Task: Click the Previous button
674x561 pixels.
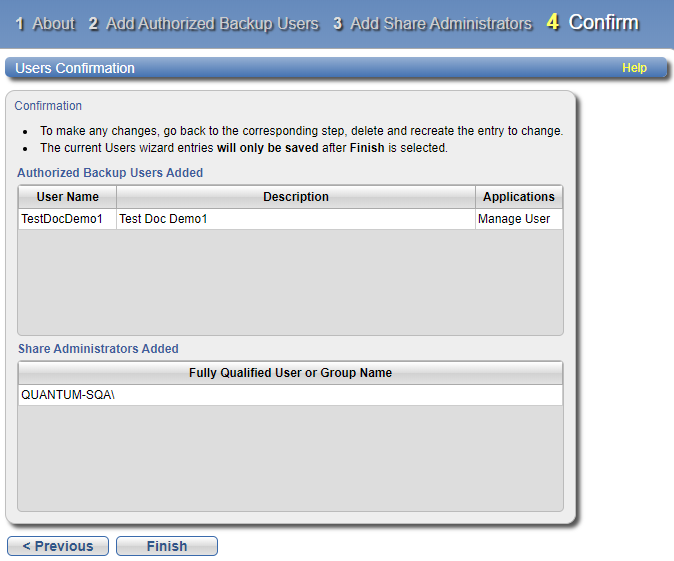Action: pos(58,546)
